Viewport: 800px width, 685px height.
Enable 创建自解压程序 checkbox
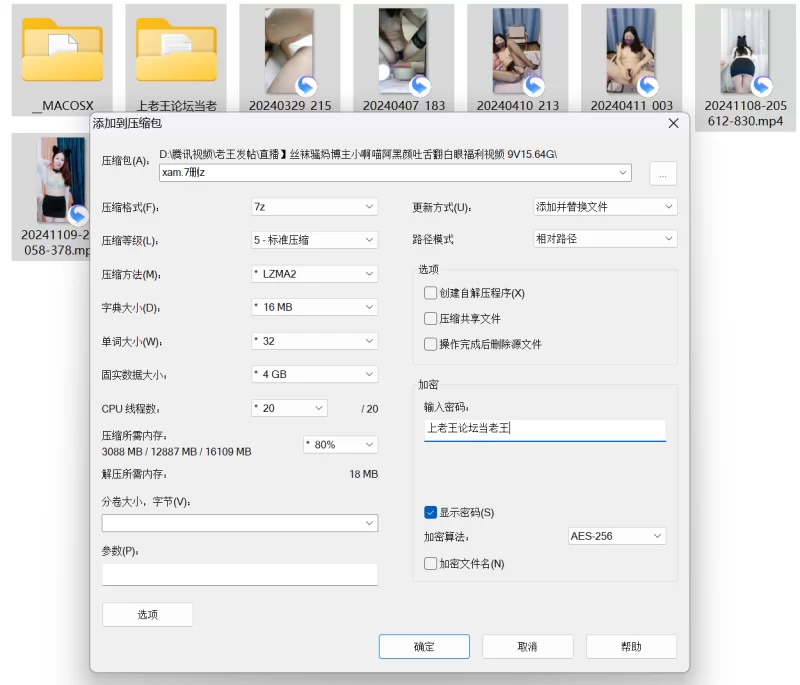(431, 293)
